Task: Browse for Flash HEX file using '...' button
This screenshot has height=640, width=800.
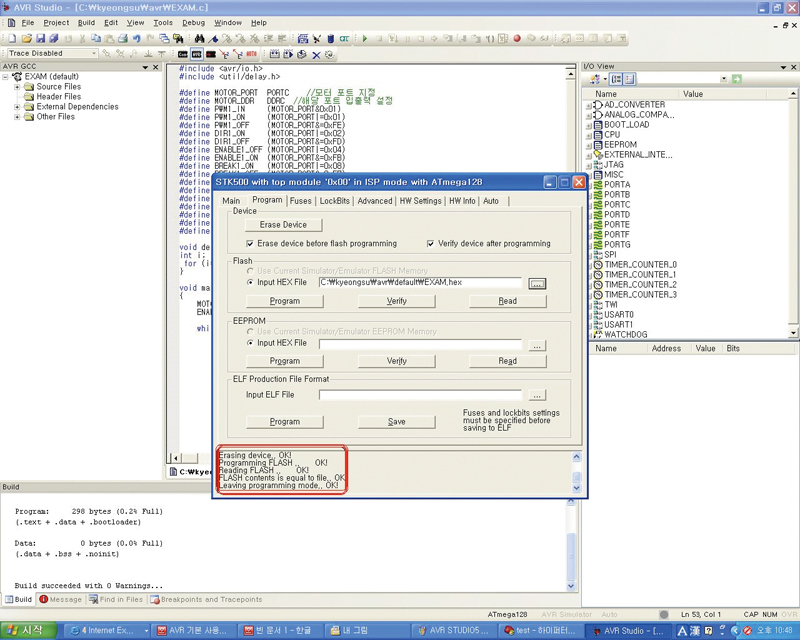Action: point(537,284)
